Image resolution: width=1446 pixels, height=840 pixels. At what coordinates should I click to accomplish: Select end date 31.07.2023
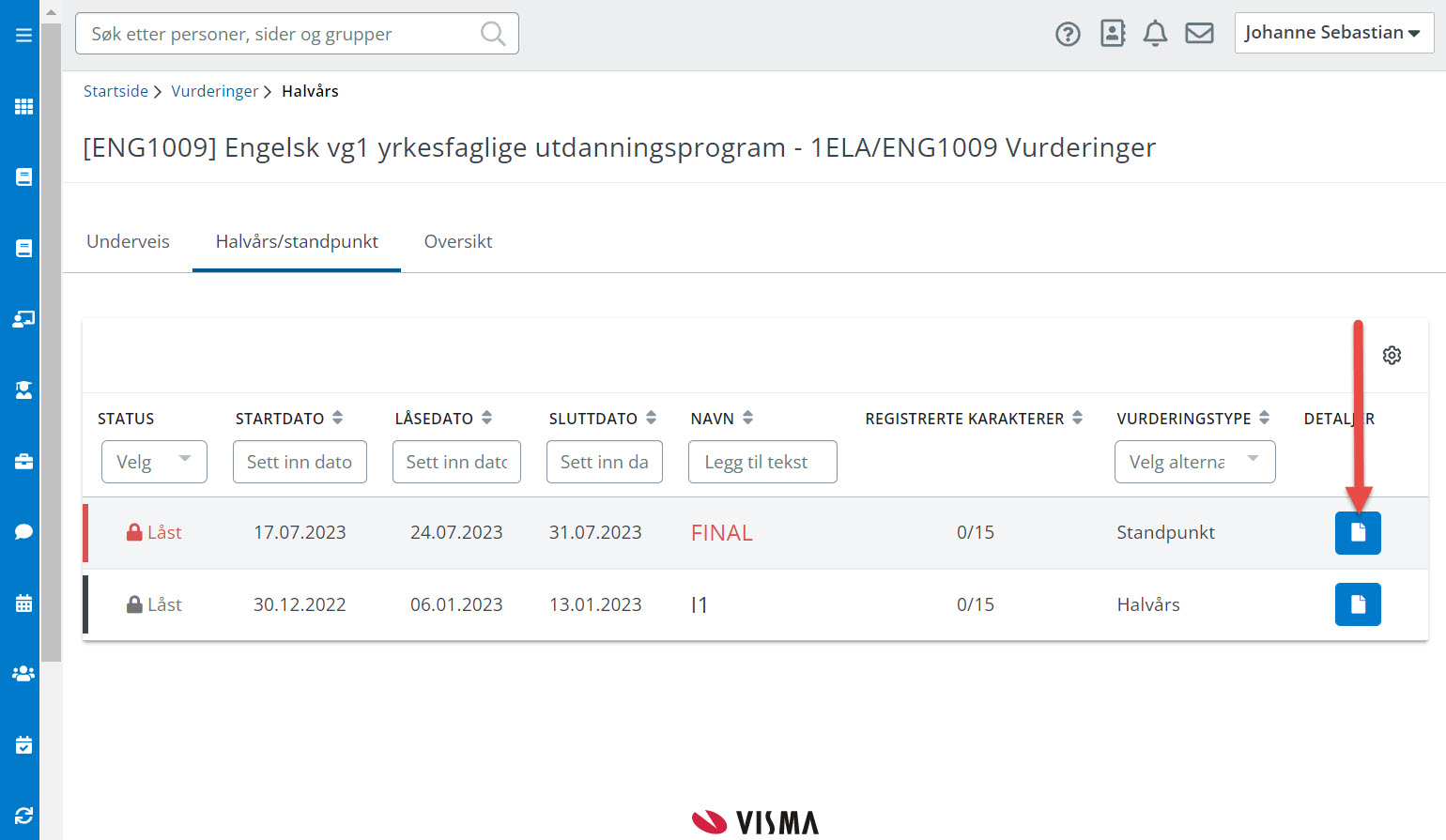[595, 532]
